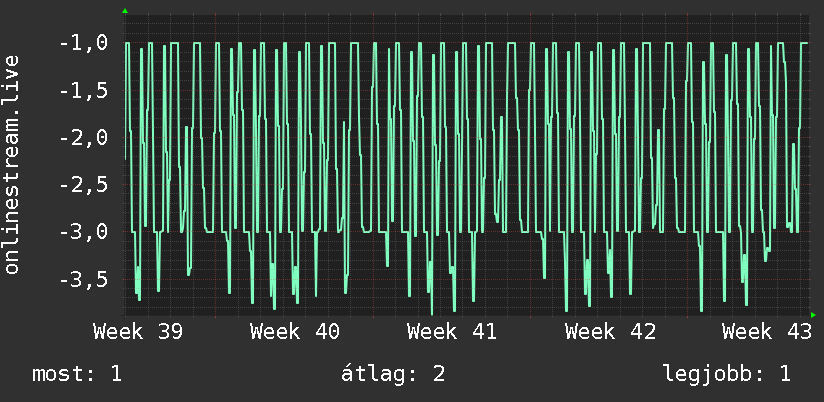
Task: Click the 'legjobb: 1' statistic
Action: pos(727,374)
